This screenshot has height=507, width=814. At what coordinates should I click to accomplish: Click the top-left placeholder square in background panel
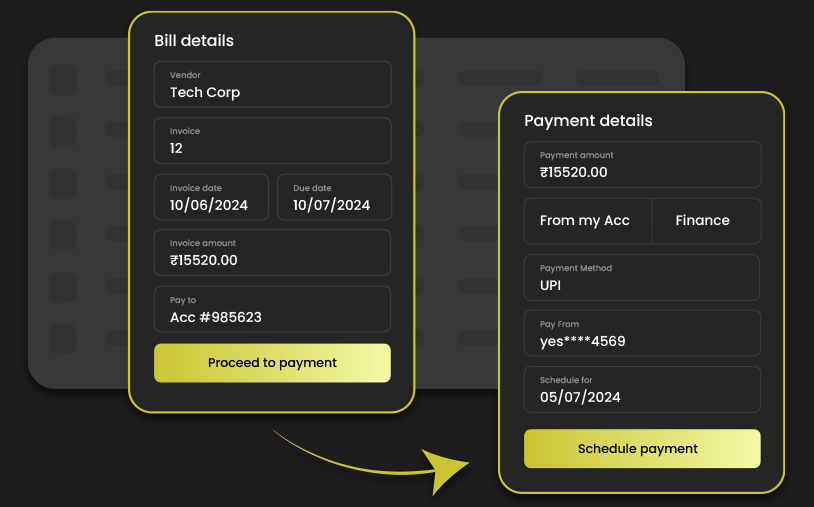[63, 79]
